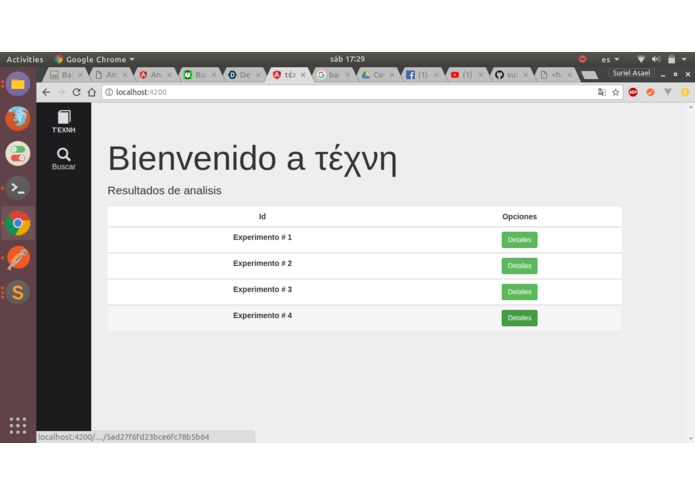Open clock 'sáb 17:29' calendar menu
Viewport: 695px width, 494px height.
coord(348,59)
